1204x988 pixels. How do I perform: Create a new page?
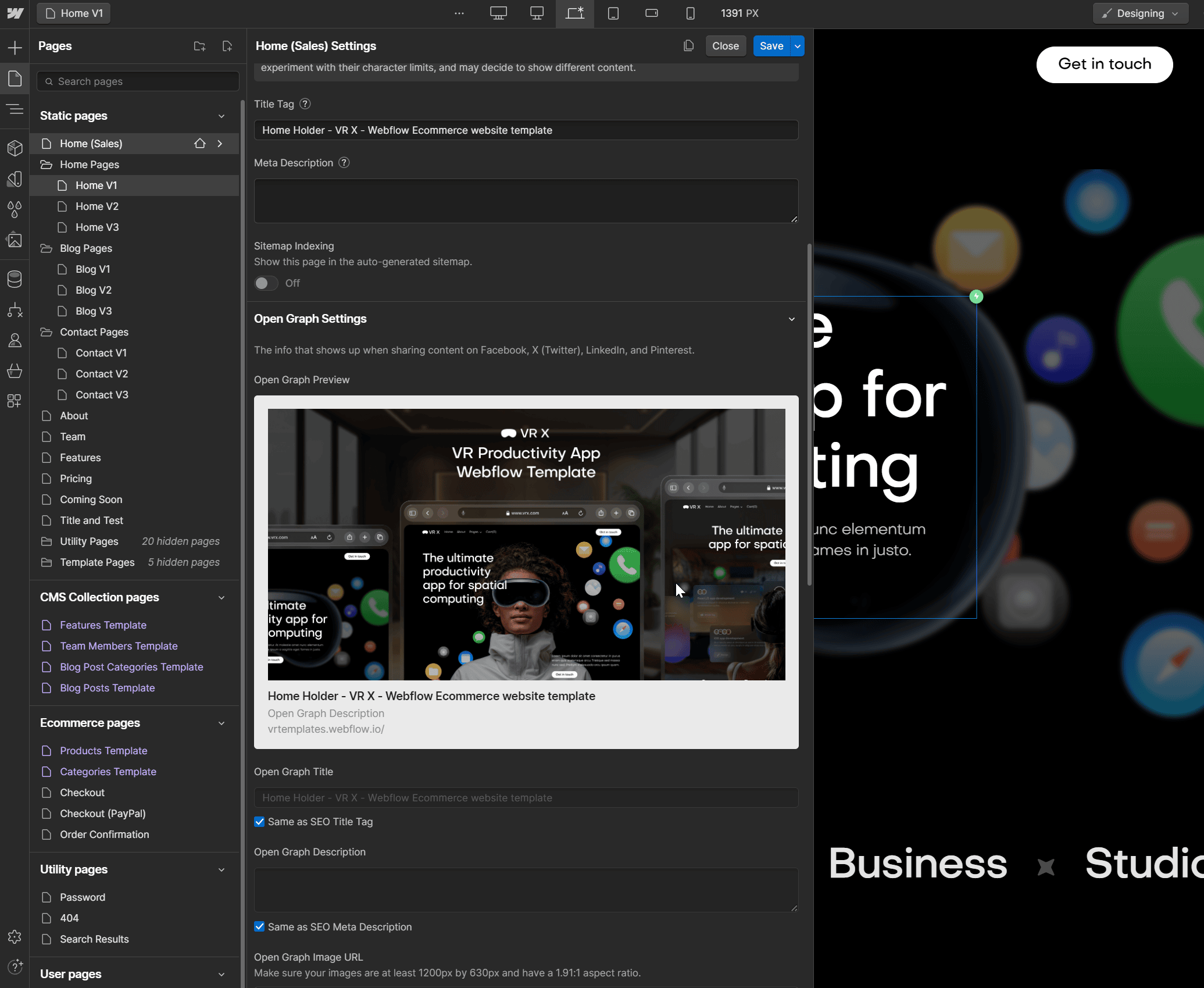point(227,46)
